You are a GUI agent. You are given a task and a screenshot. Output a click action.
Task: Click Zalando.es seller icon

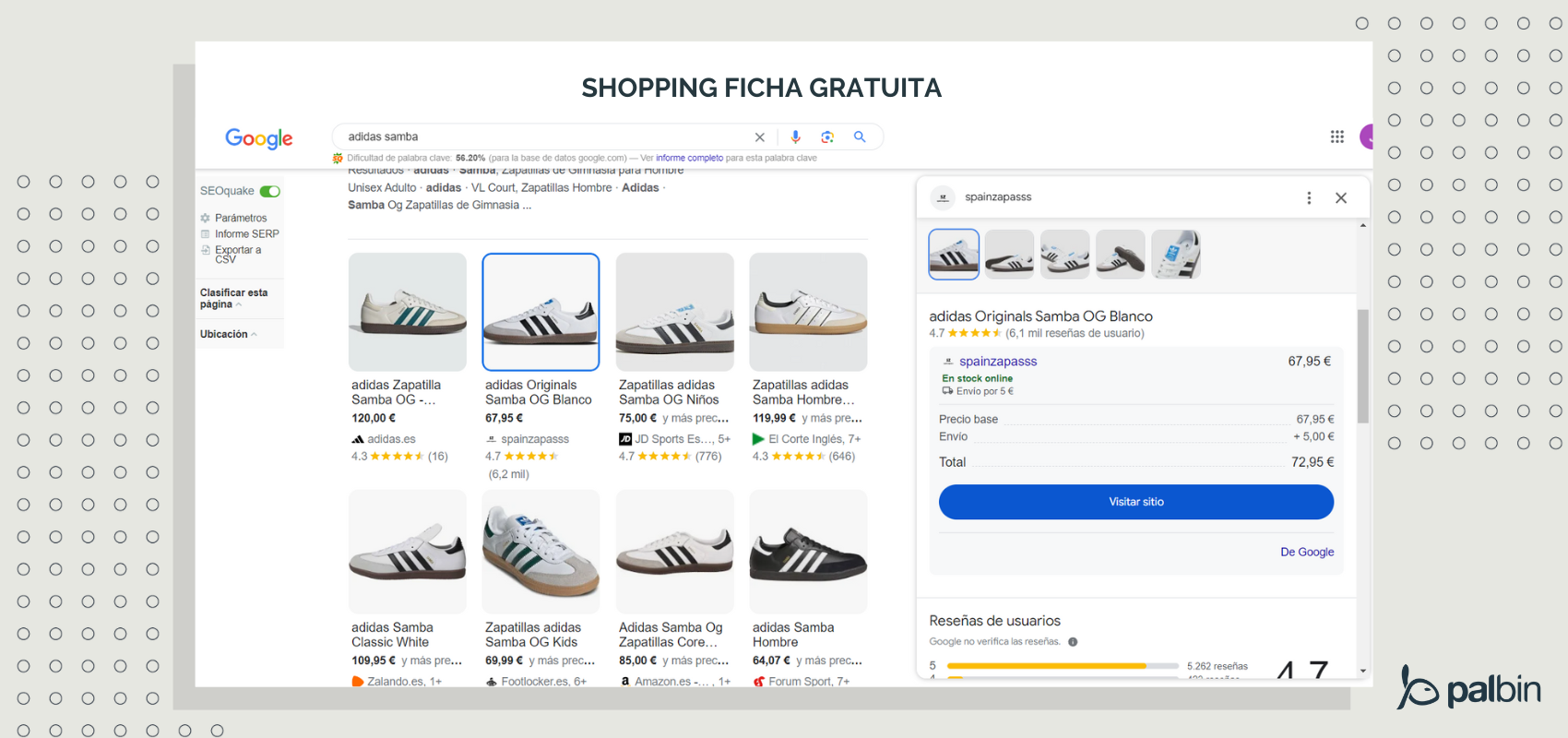[x=358, y=682]
